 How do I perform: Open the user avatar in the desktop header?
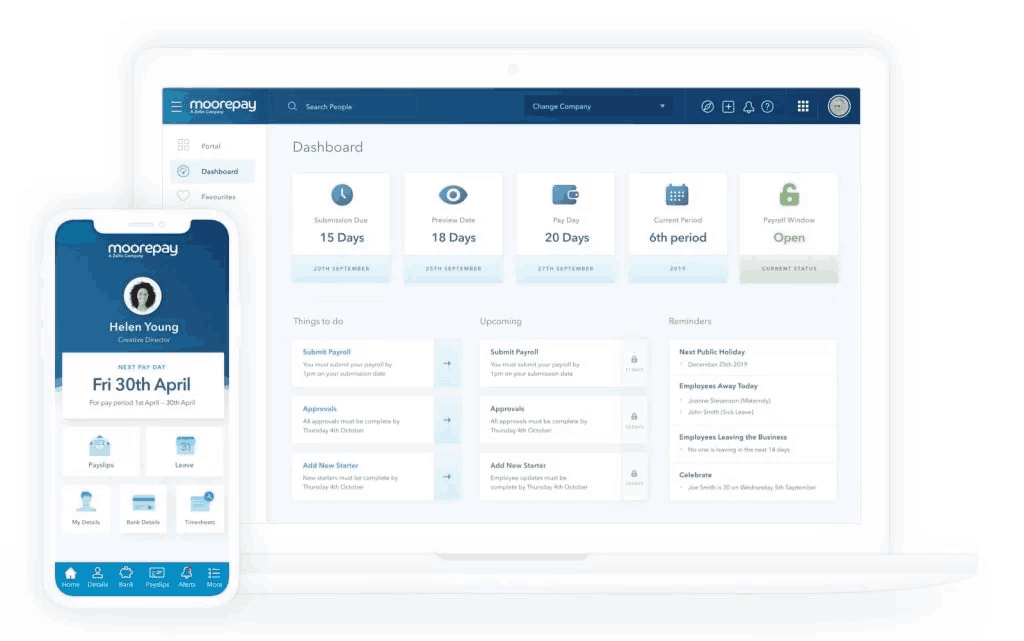click(839, 106)
